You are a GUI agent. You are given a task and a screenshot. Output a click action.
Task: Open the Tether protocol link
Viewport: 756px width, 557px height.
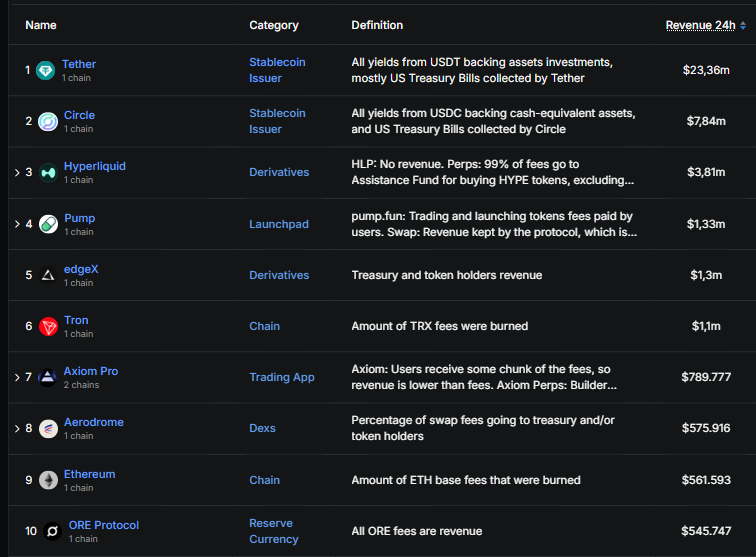point(79,64)
